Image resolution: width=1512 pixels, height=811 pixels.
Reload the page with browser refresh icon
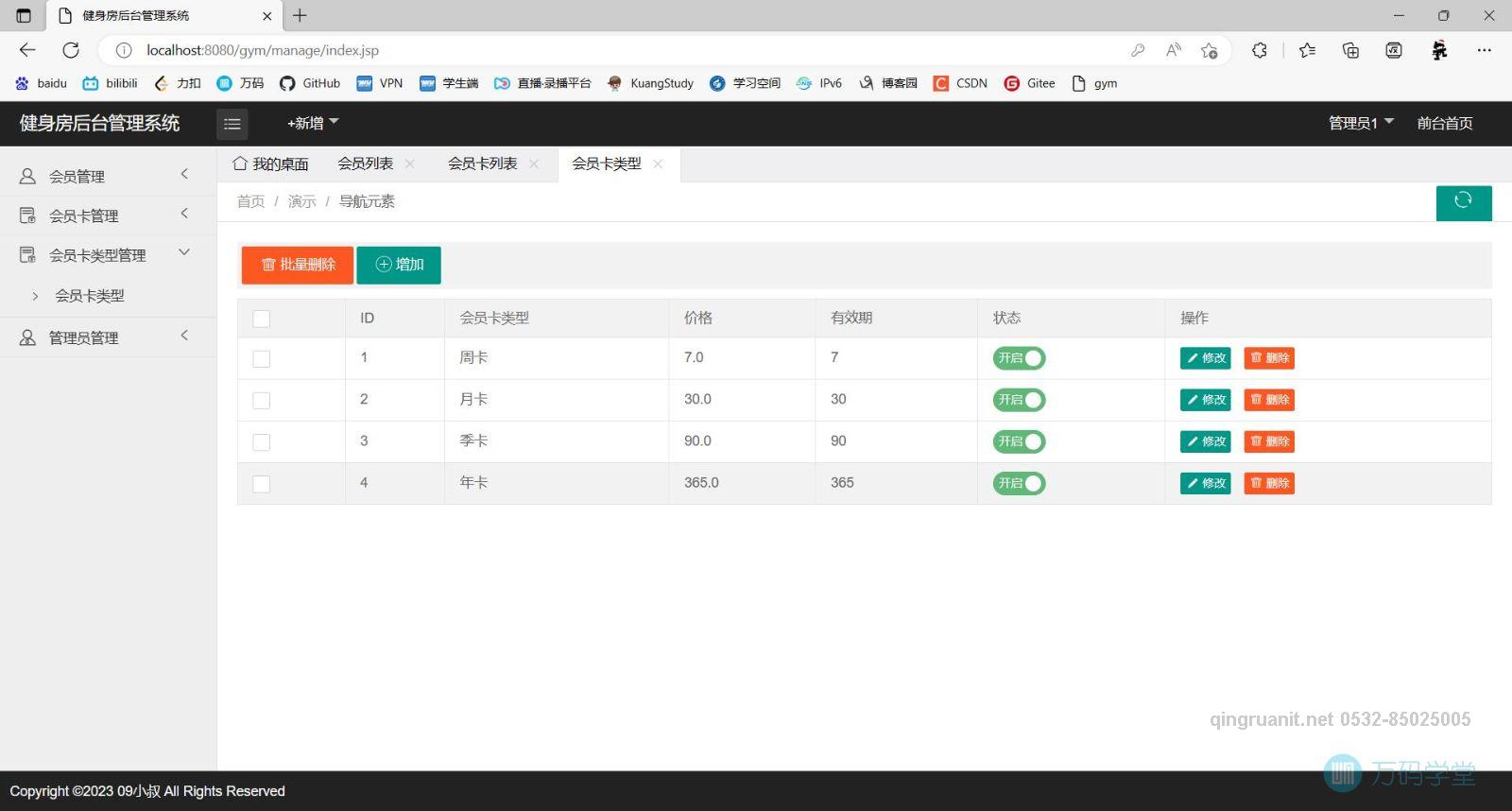71,50
